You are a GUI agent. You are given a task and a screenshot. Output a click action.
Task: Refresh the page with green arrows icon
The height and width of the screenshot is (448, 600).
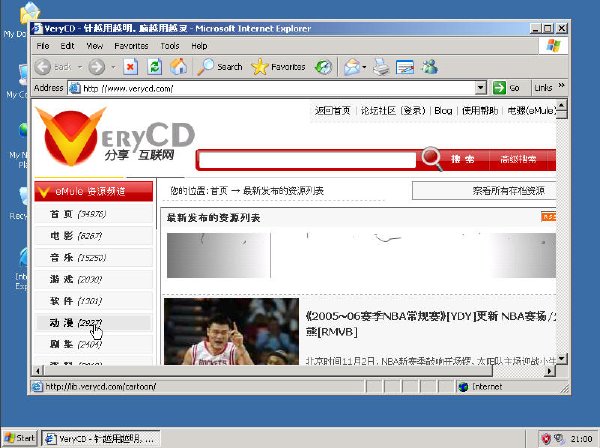pyautogui.click(x=155, y=67)
